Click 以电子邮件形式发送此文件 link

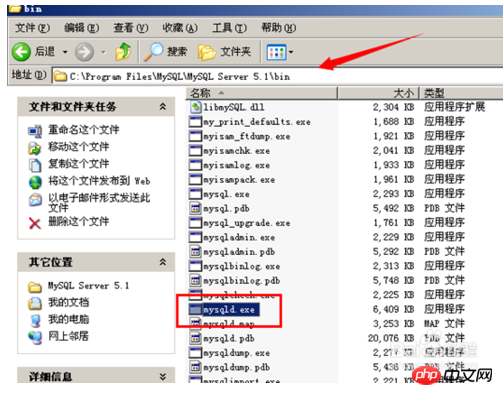[x=99, y=202]
